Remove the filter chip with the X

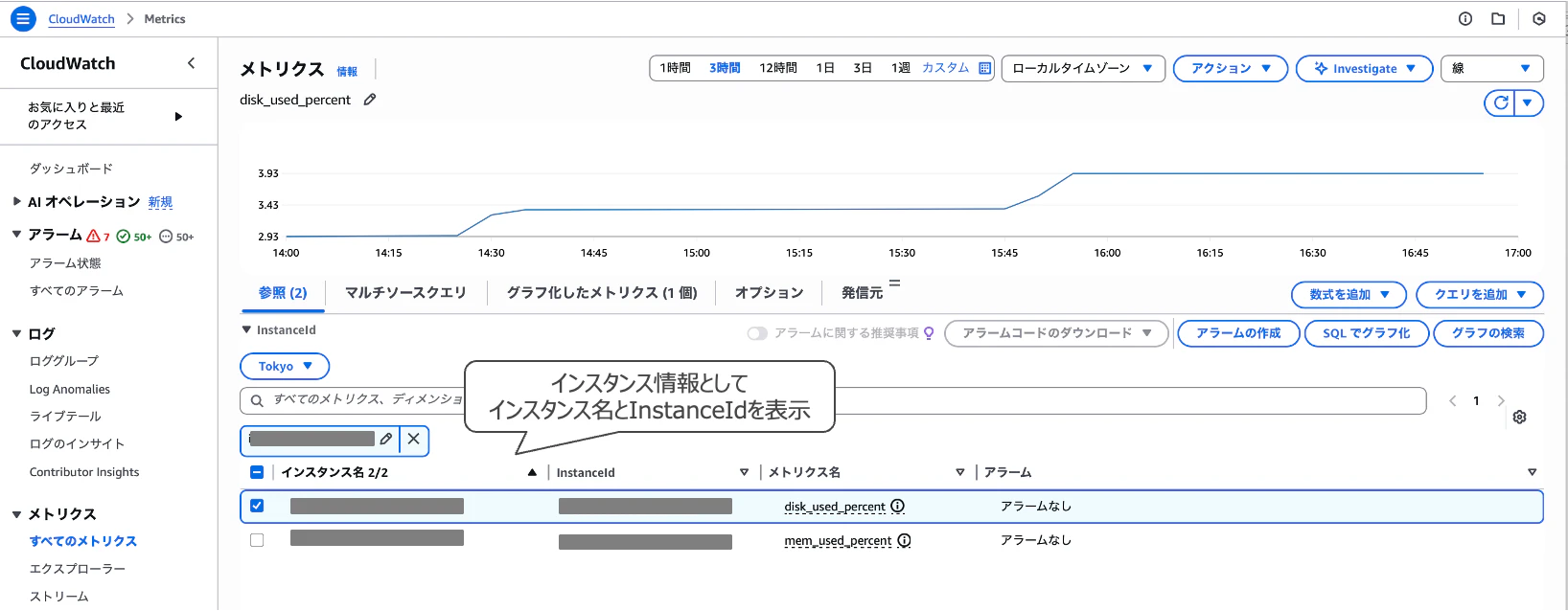414,439
